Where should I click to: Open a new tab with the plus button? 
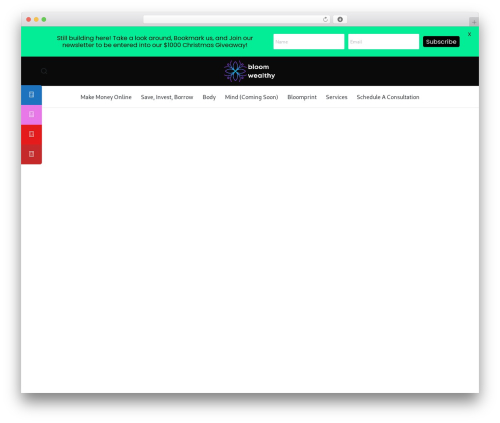point(474,22)
